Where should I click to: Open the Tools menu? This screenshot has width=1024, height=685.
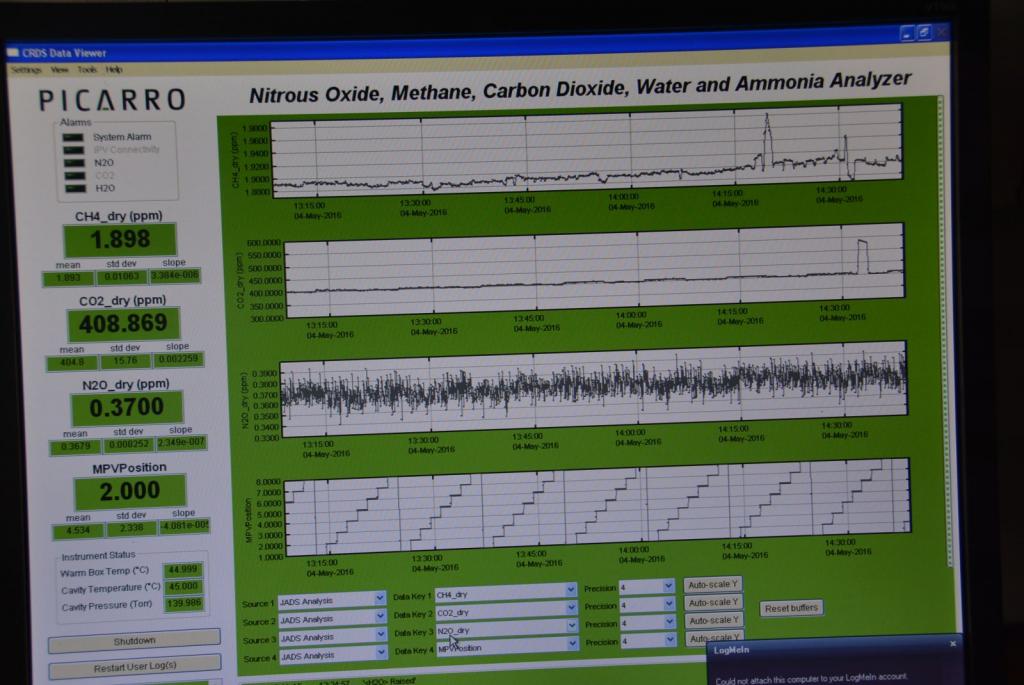click(x=87, y=70)
